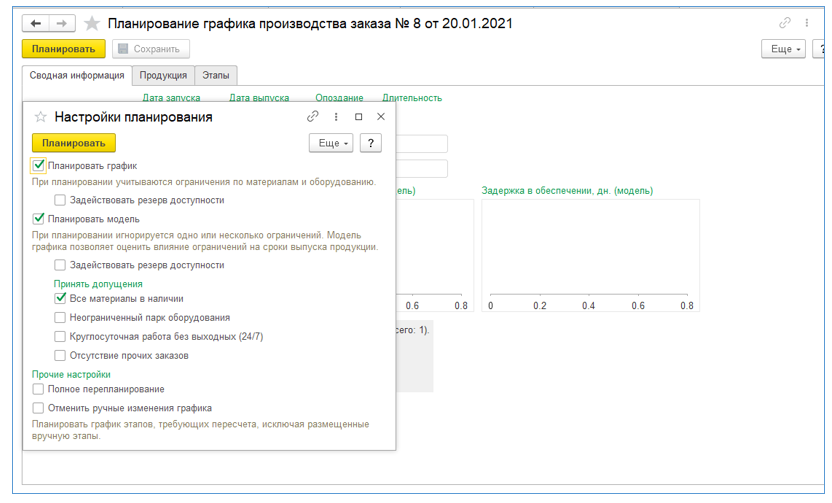Switch to the Продукция tab
This screenshot has width=832, height=503.
[163, 75]
